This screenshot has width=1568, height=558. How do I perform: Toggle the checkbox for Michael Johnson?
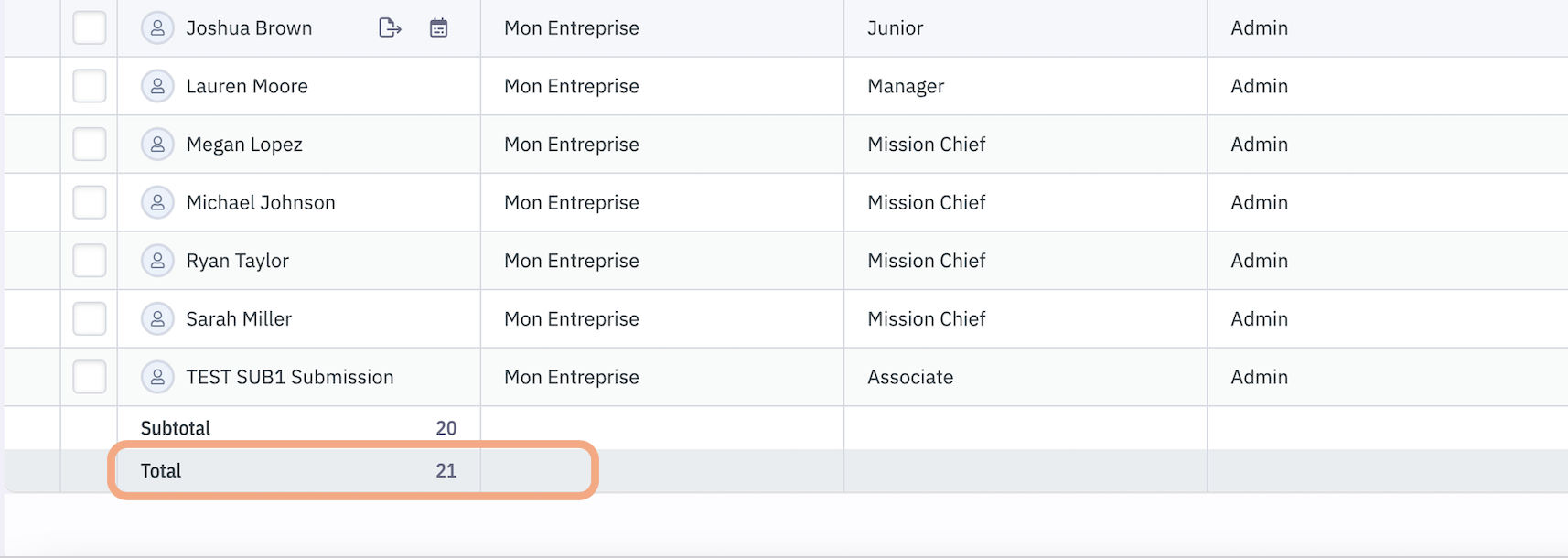click(90, 202)
